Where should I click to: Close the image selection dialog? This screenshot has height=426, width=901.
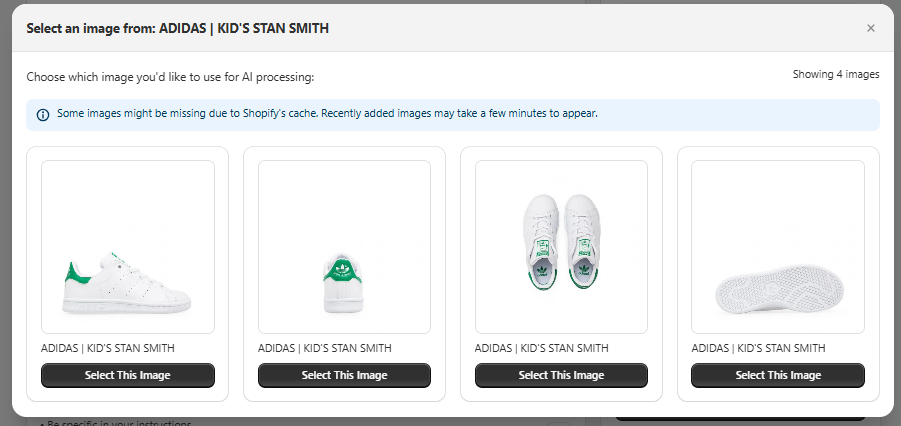tap(870, 28)
